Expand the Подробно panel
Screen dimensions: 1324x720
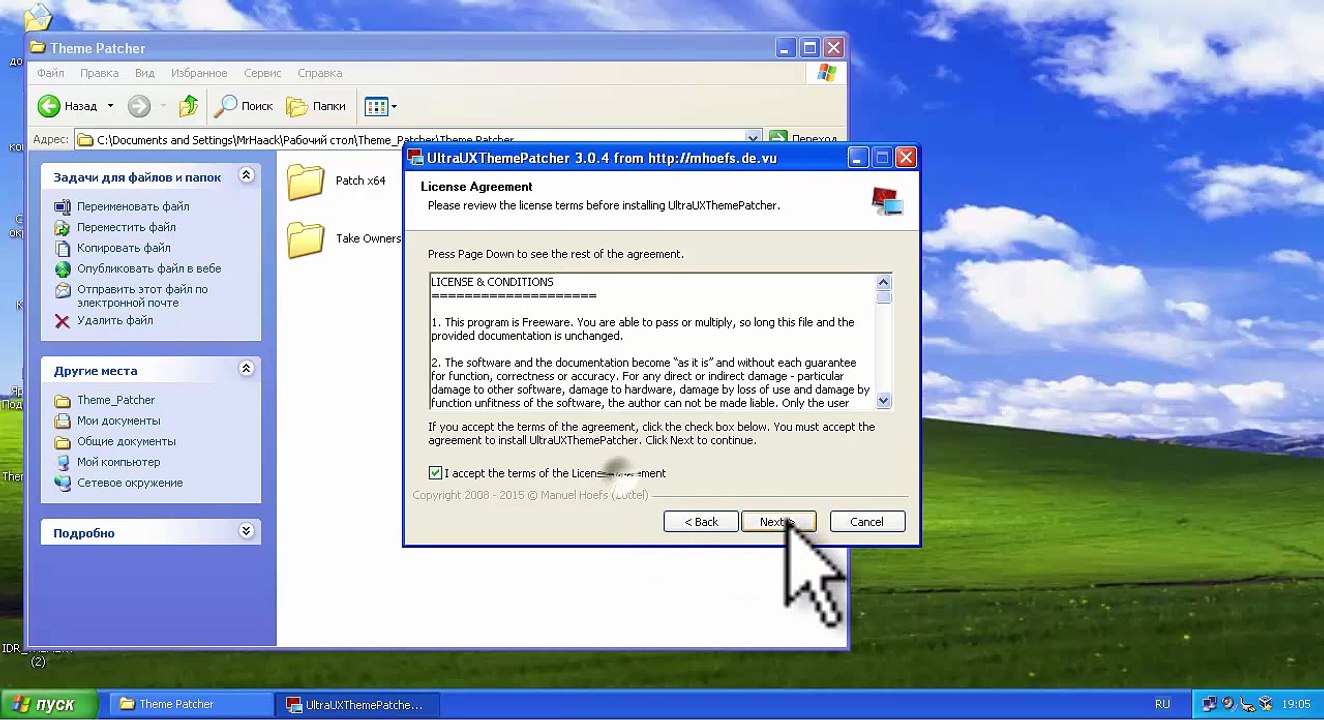pos(246,532)
